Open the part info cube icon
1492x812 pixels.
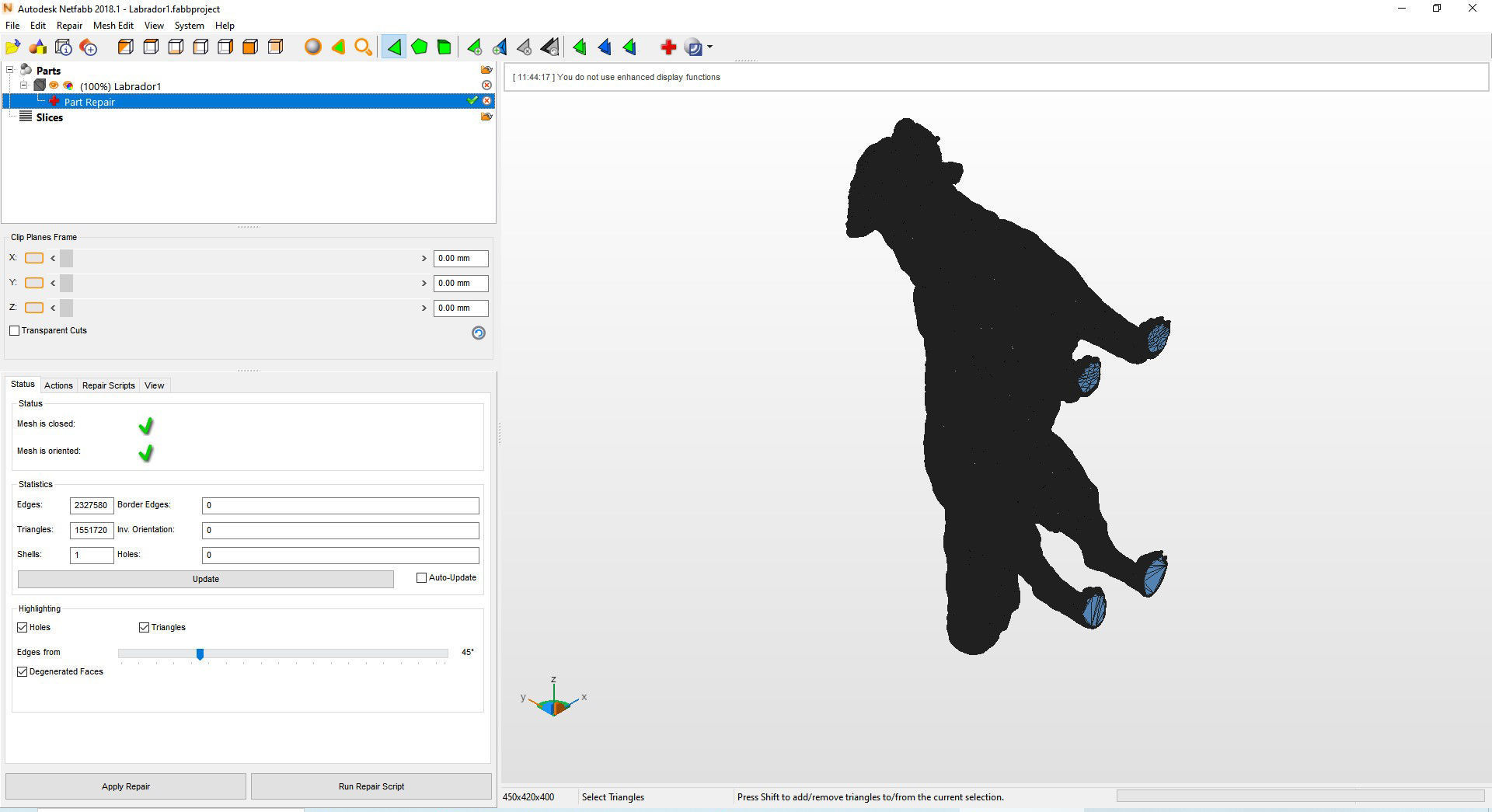64,47
